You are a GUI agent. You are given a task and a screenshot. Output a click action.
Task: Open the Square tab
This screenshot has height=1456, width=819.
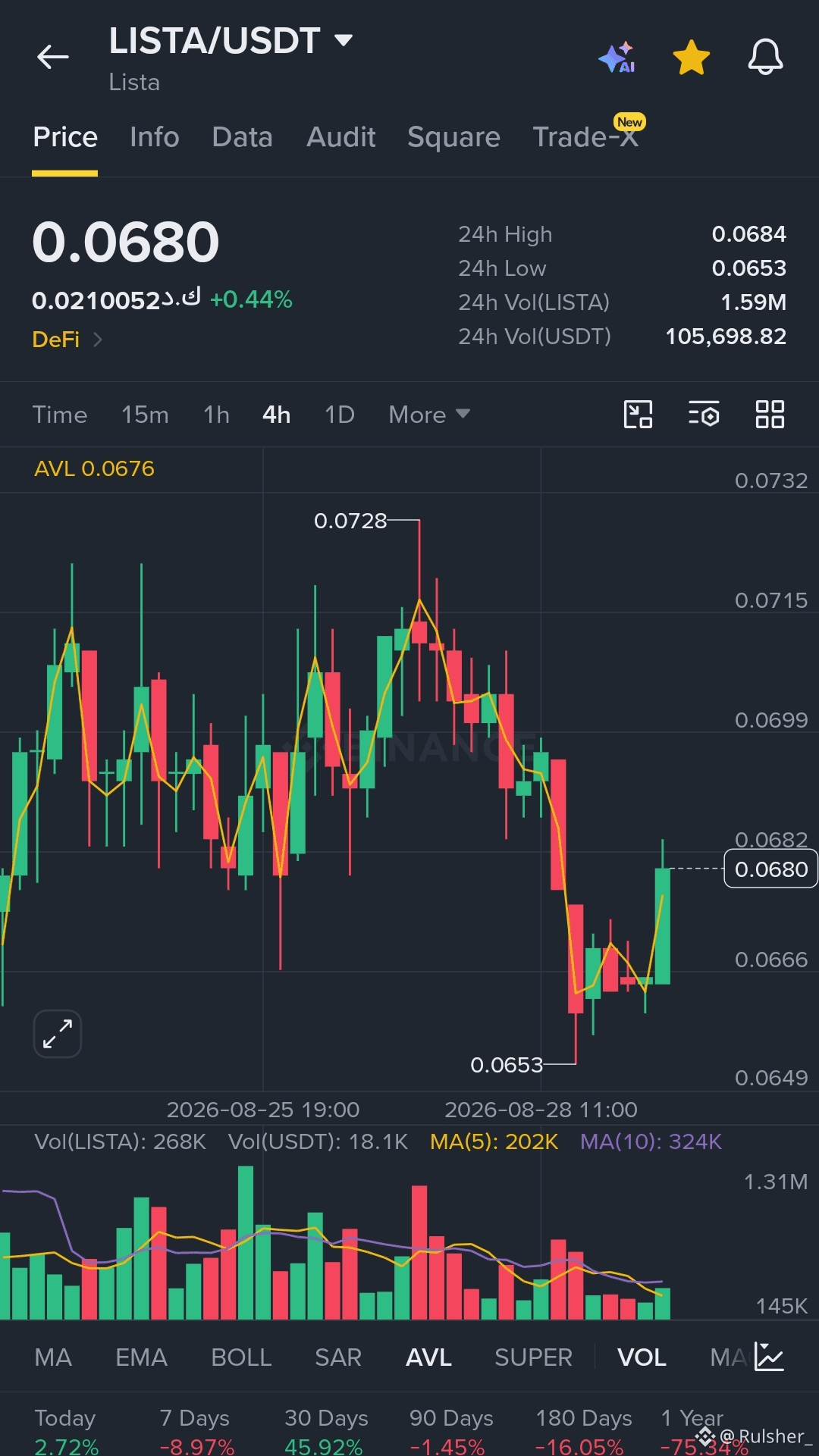pos(453,137)
